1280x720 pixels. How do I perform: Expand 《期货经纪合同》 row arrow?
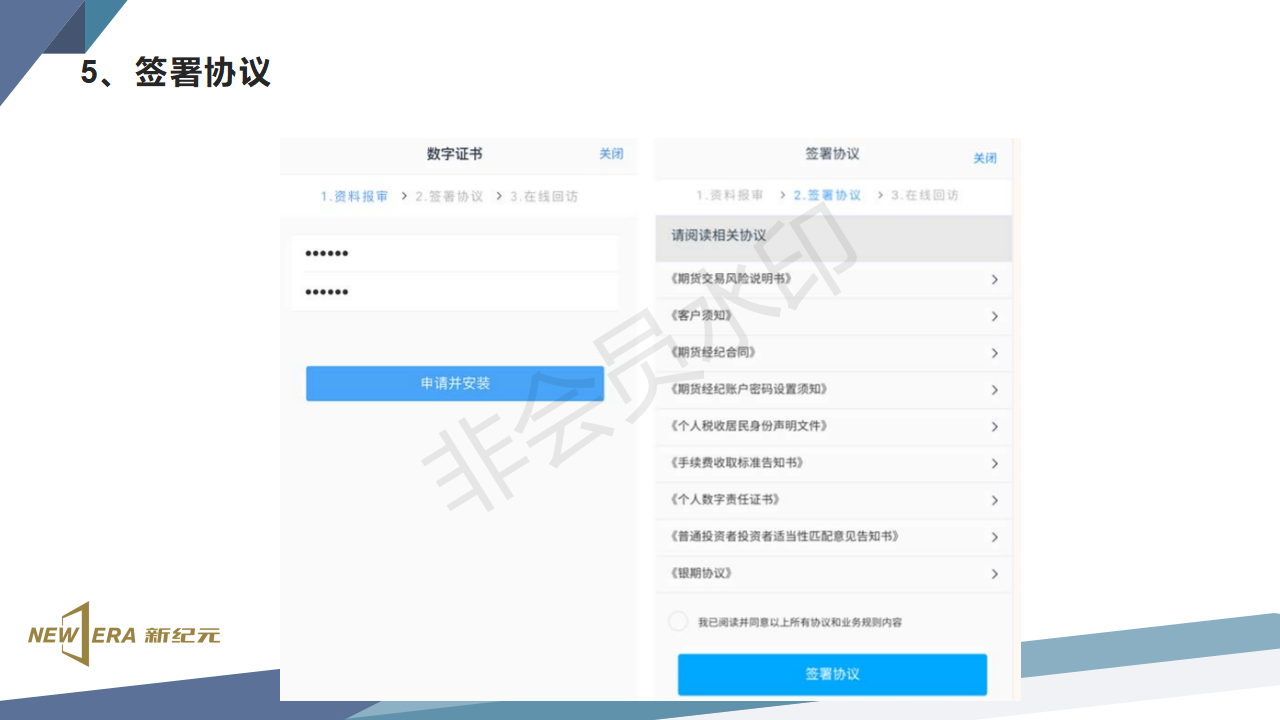pyautogui.click(x=994, y=353)
